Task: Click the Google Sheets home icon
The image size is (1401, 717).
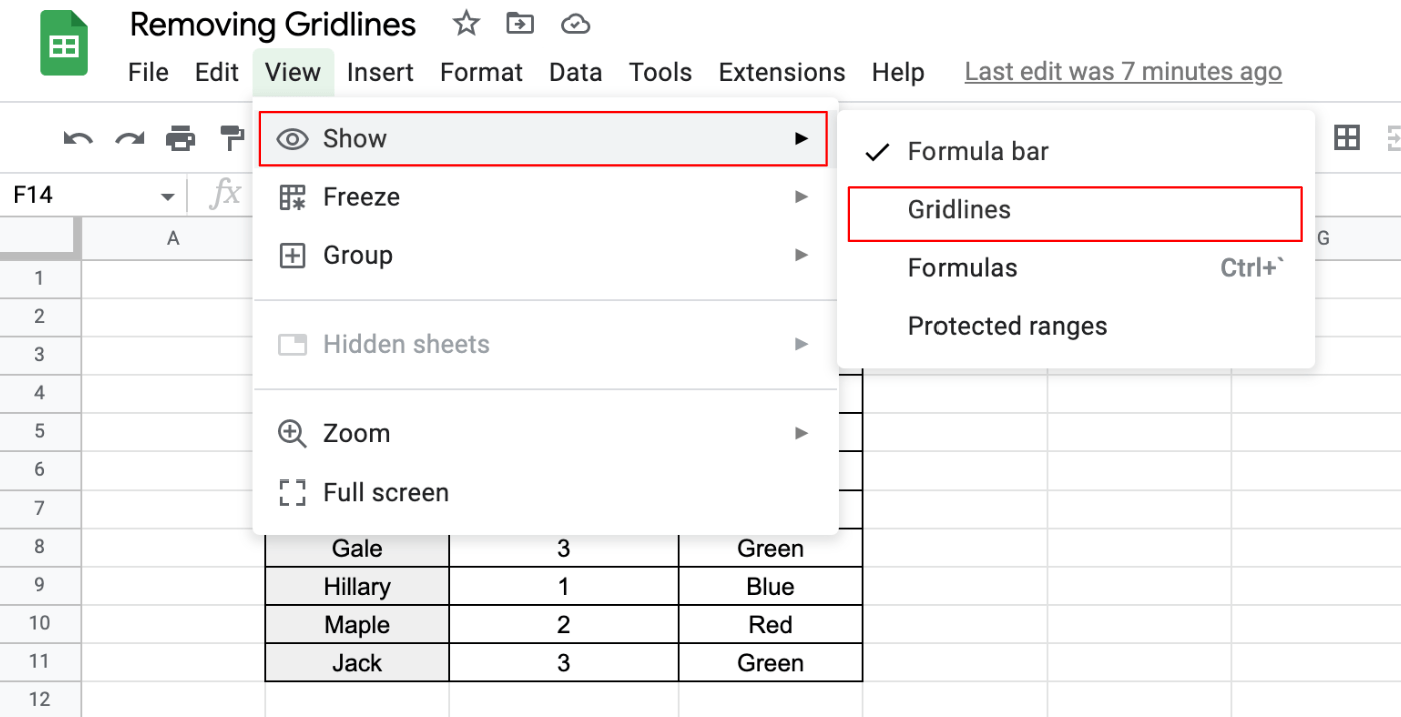Action: [64, 46]
